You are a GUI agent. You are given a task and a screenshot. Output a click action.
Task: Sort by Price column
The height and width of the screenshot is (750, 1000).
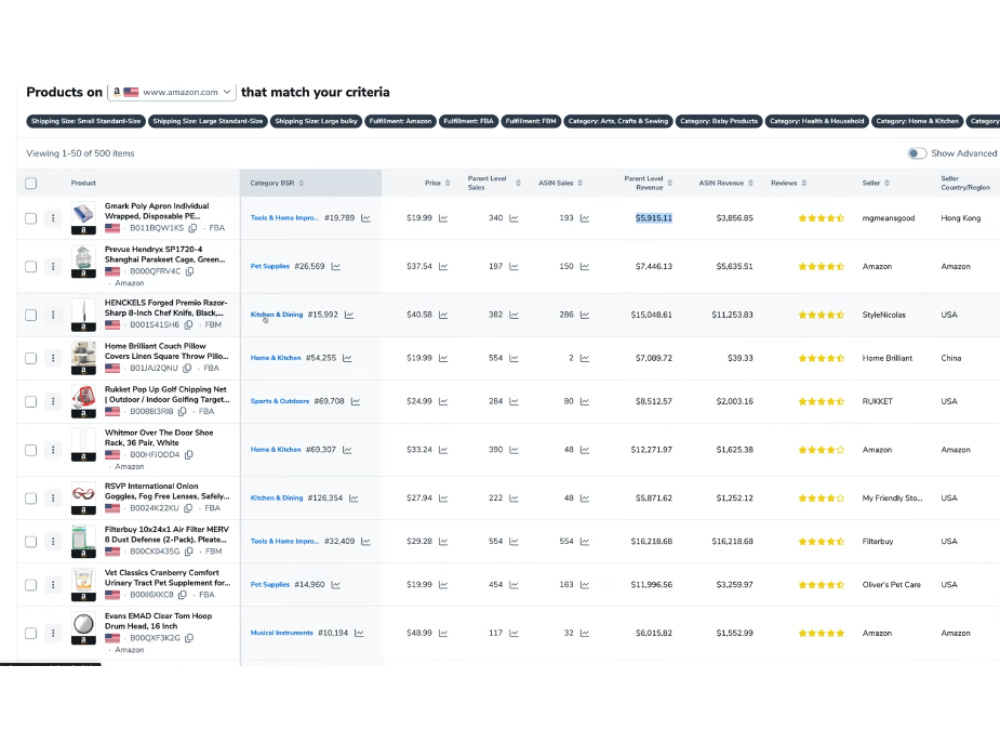pos(448,184)
